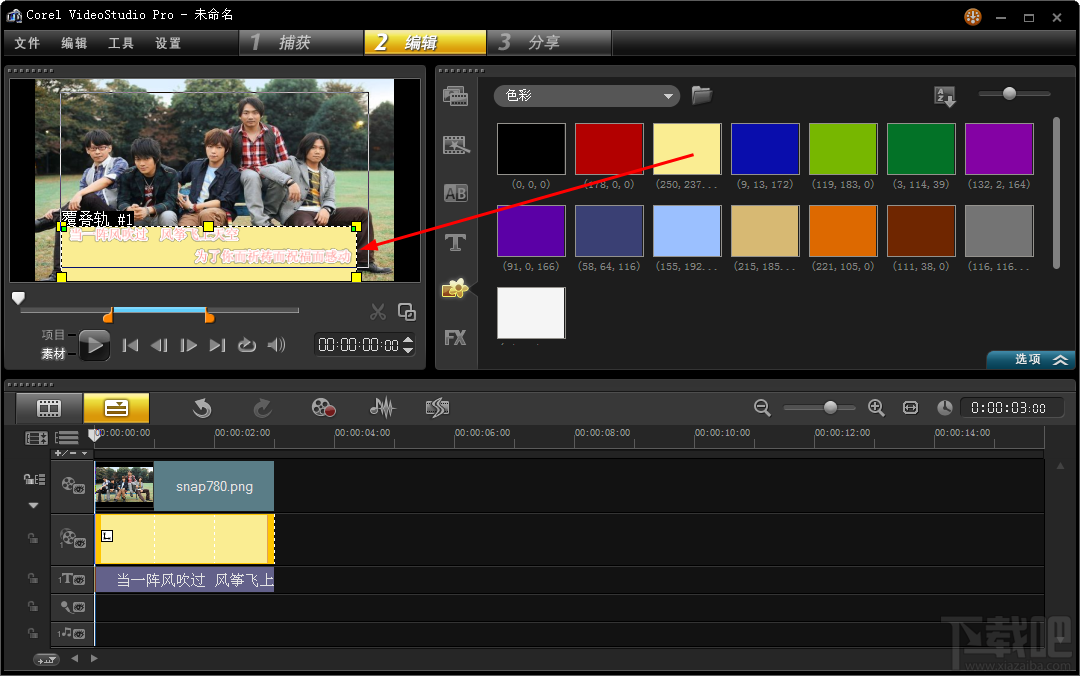
Task: Click the scissors split clip icon
Action: pyautogui.click(x=377, y=312)
